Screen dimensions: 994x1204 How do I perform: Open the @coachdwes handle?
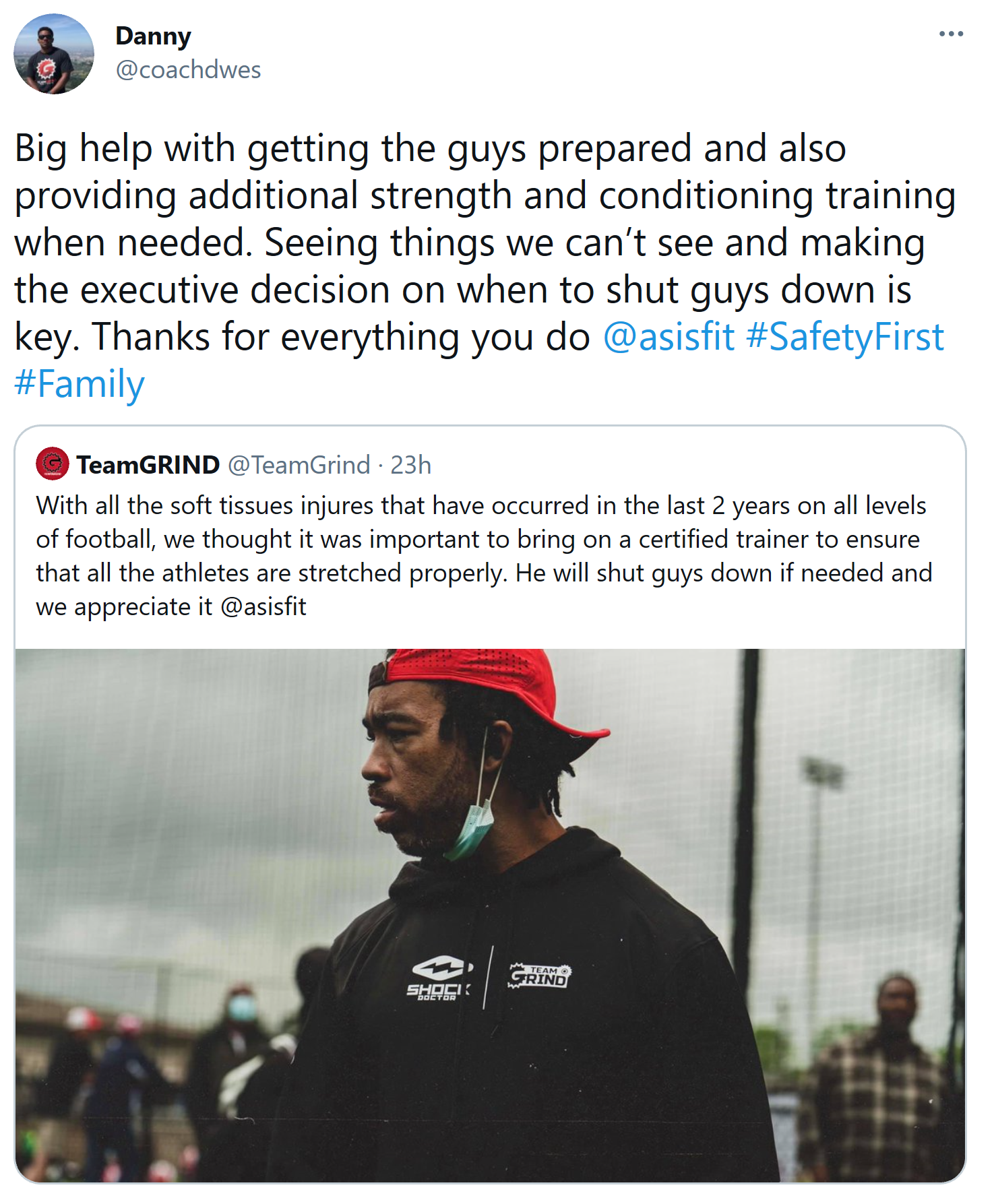tap(188, 69)
